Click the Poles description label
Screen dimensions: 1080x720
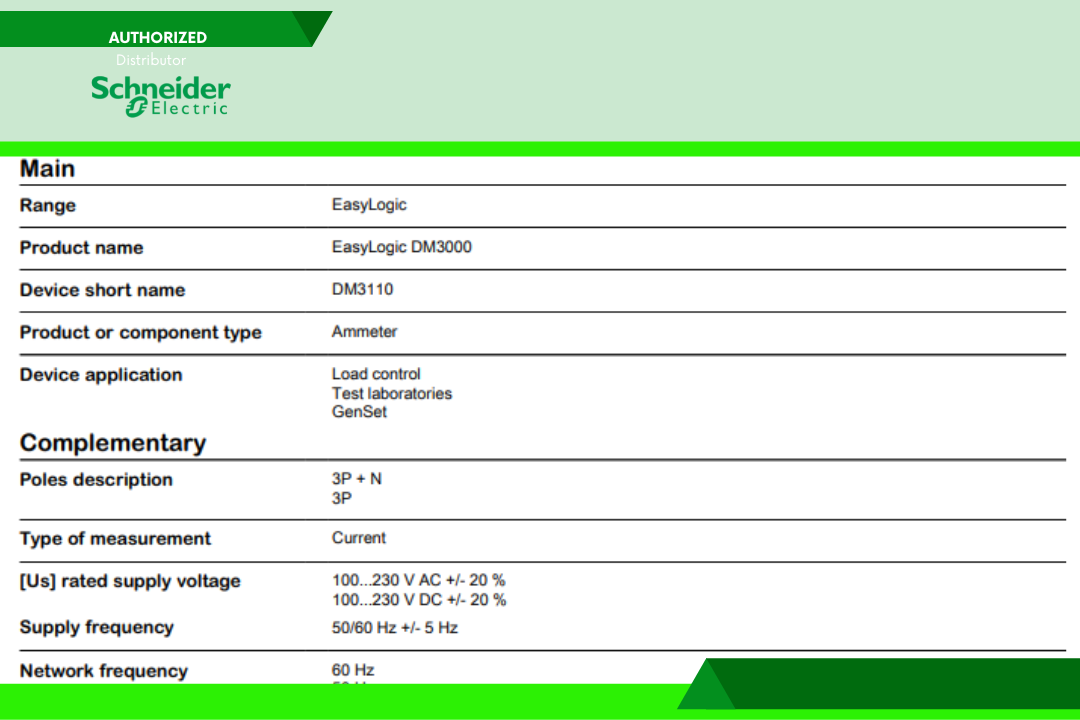(x=96, y=480)
